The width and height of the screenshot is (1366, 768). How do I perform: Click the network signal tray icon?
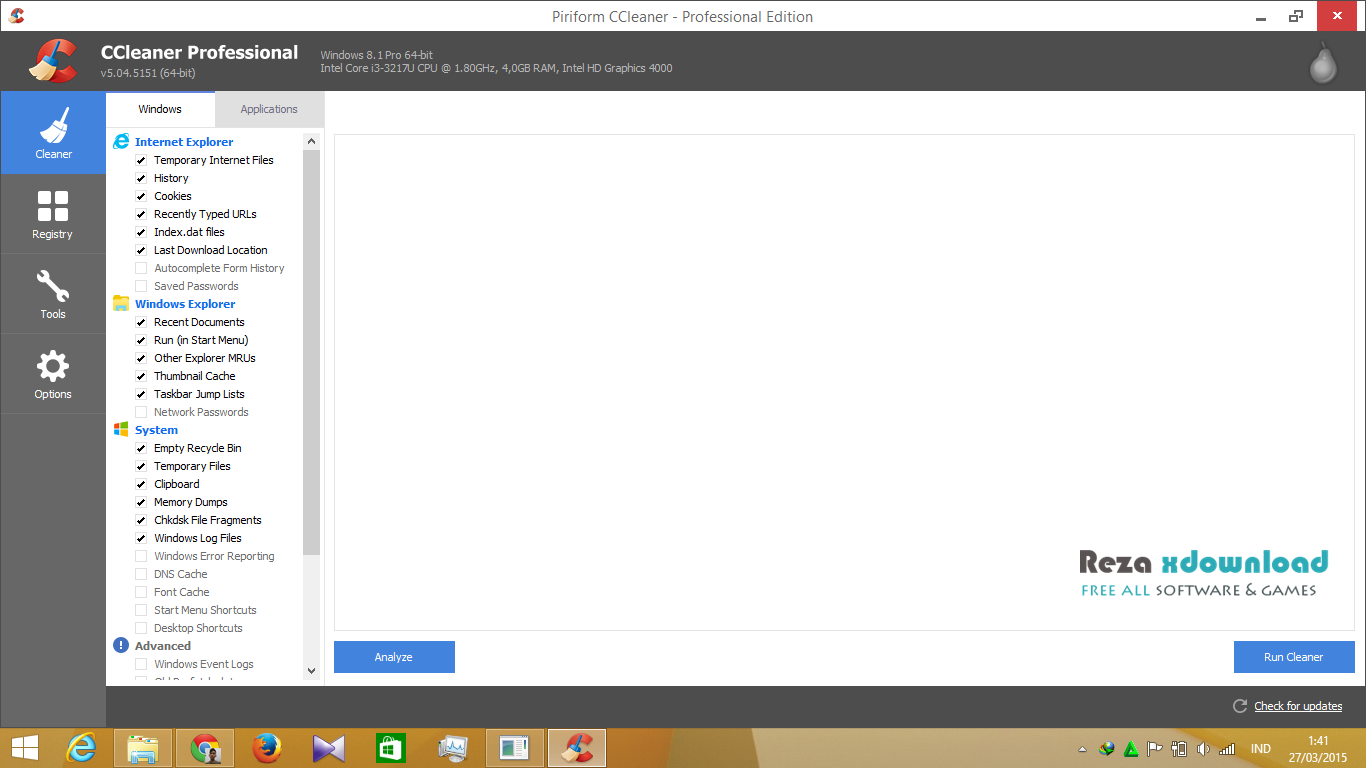click(x=1227, y=748)
